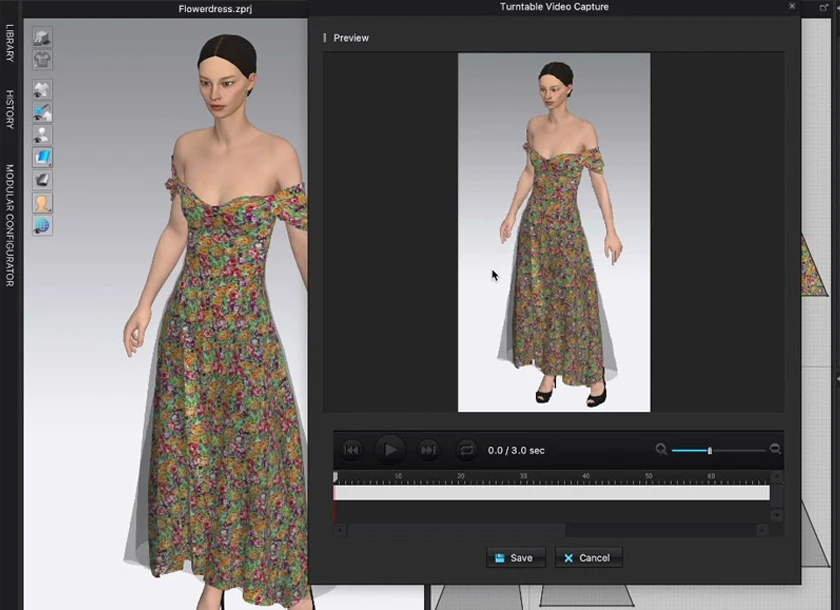The image size is (840, 610).
Task: Click the orange avatar skin icon
Action: tap(42, 203)
